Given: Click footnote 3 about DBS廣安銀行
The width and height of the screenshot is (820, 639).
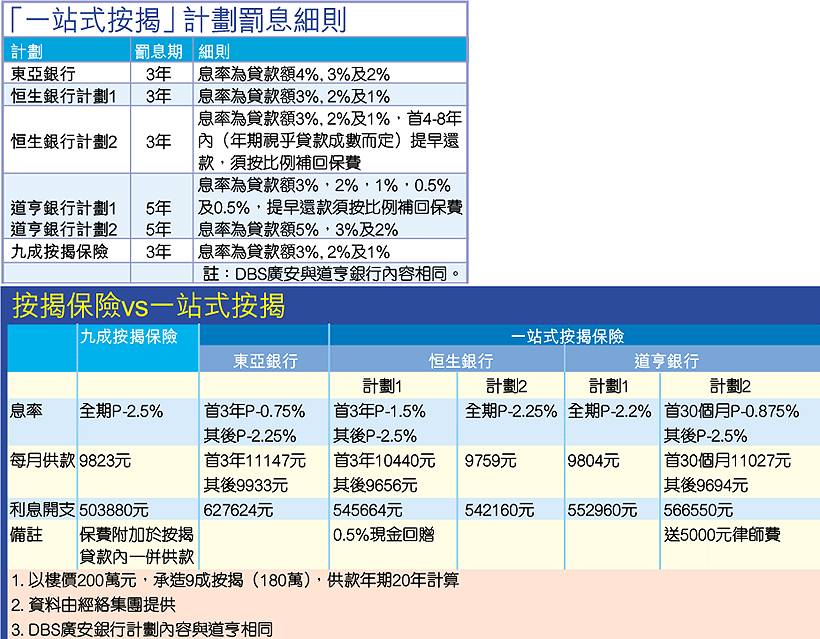Looking at the screenshot, I should click(142, 630).
